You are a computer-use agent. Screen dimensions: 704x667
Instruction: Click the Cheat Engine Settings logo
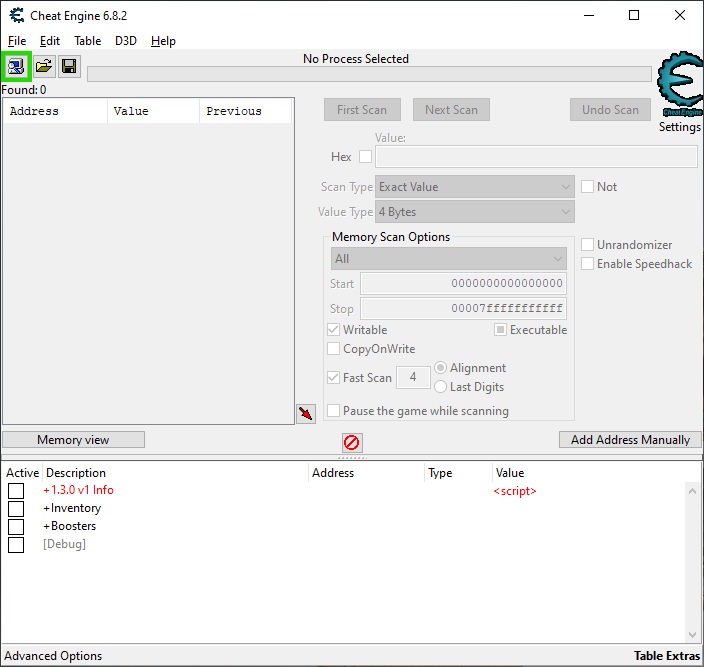(x=680, y=84)
